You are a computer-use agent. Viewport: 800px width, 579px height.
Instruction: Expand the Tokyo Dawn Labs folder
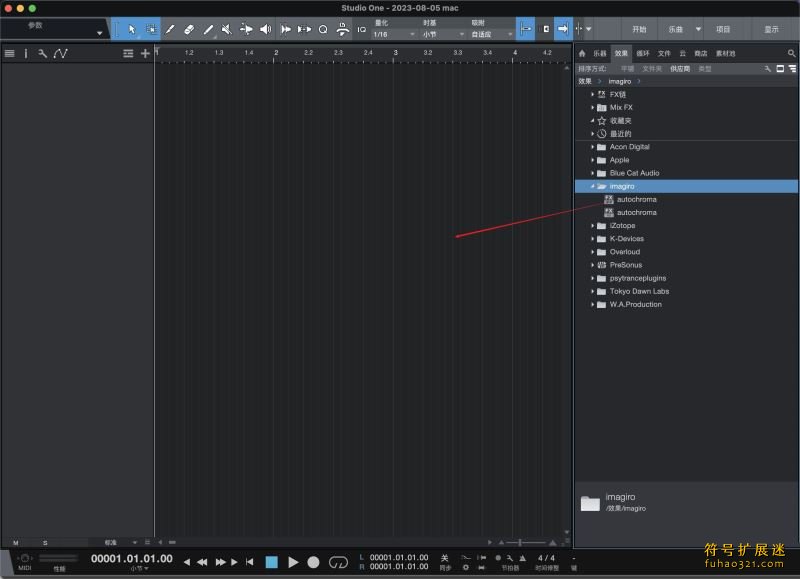(592, 291)
